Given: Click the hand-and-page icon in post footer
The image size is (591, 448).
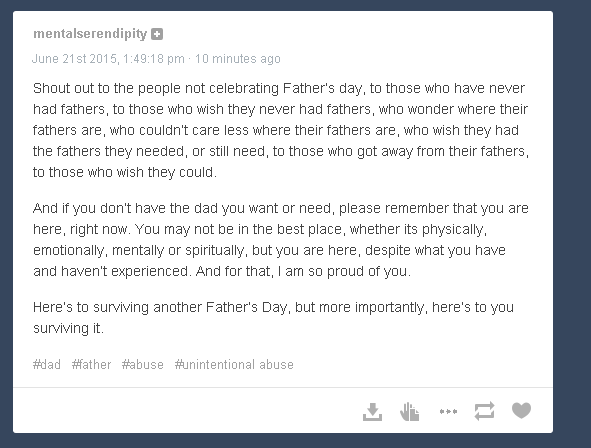Looking at the screenshot, I should coord(410,411).
